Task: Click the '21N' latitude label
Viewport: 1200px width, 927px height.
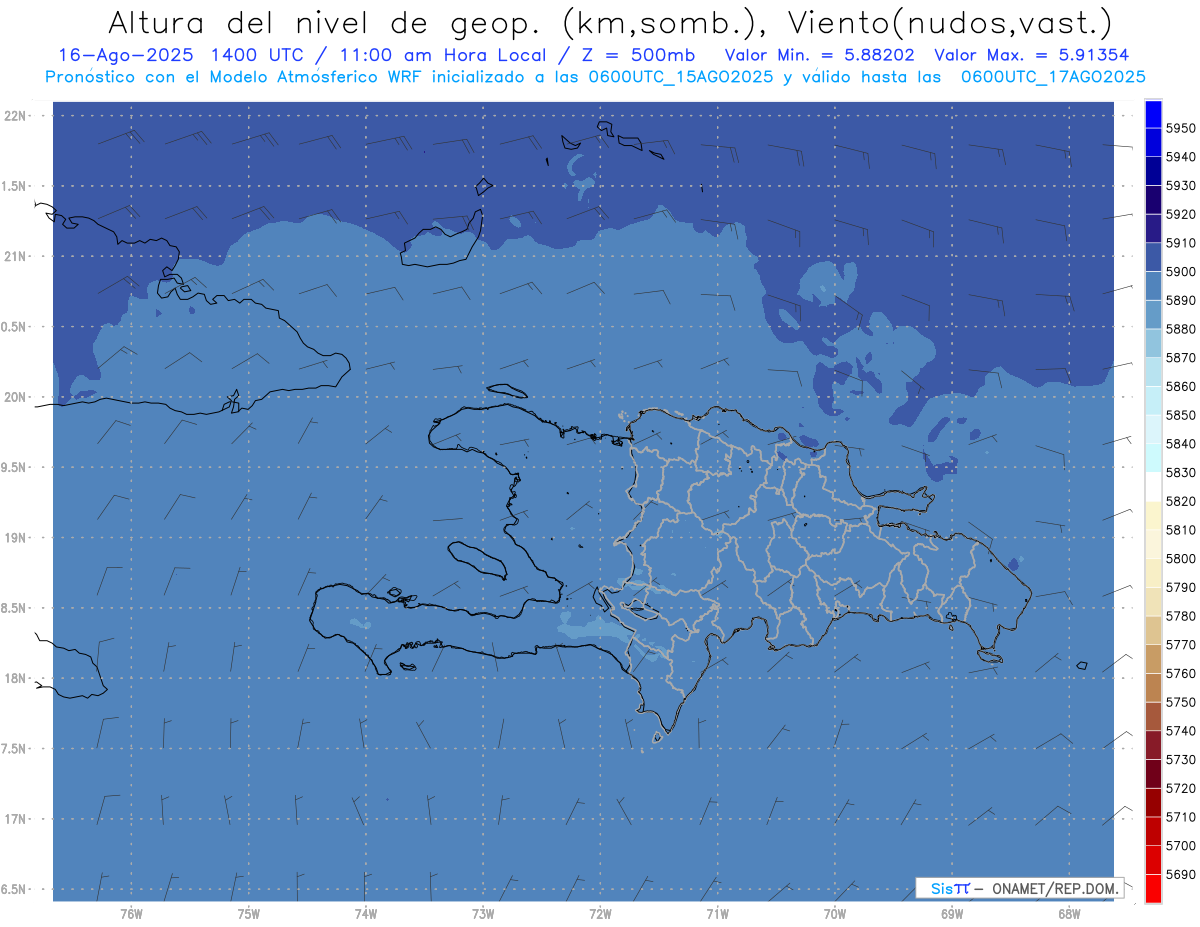Action: coord(16,256)
